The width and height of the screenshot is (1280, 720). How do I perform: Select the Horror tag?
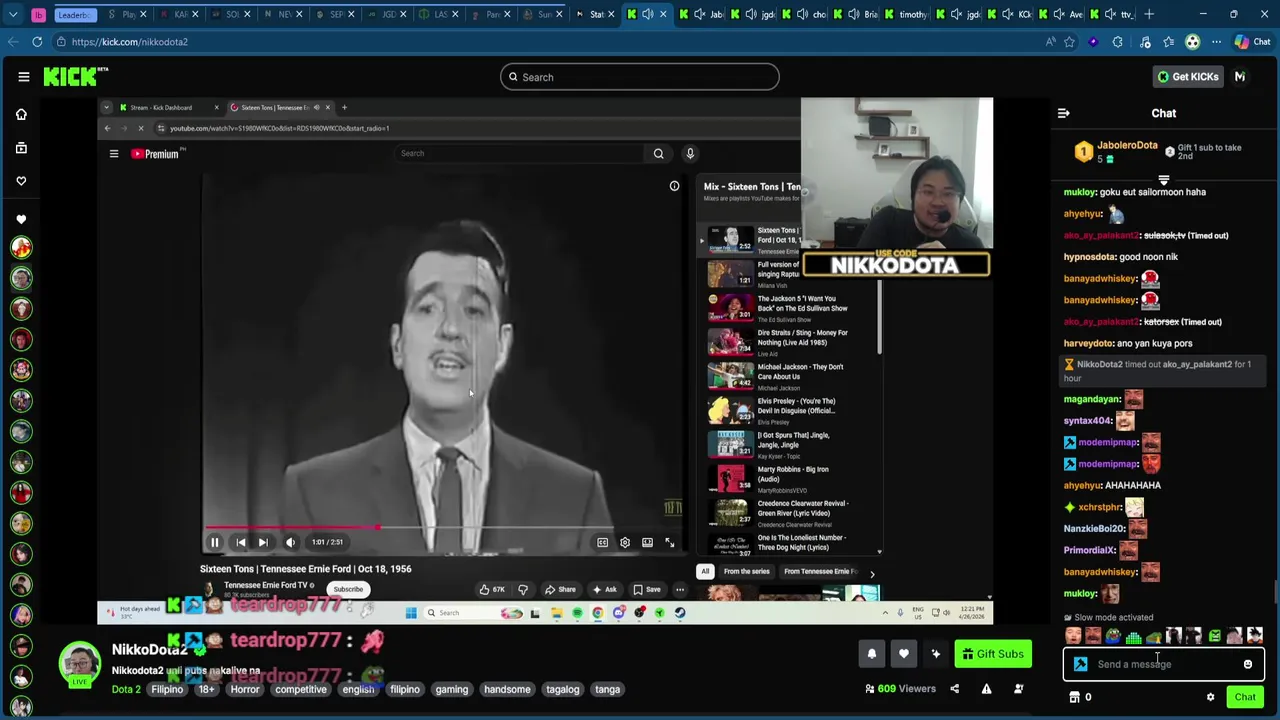point(245,689)
